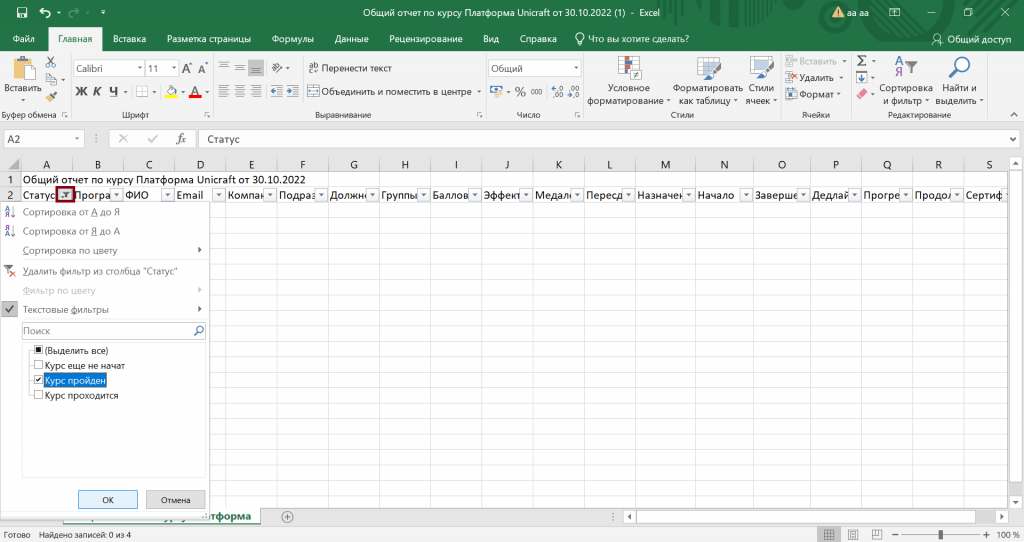Undo the last action

click(x=44, y=12)
